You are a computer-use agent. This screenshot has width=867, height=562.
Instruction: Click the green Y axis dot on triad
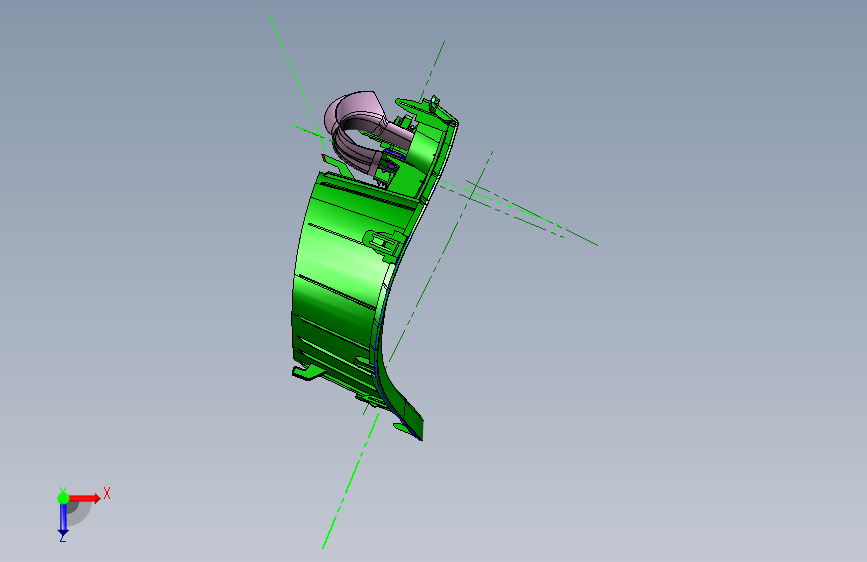(x=63, y=498)
